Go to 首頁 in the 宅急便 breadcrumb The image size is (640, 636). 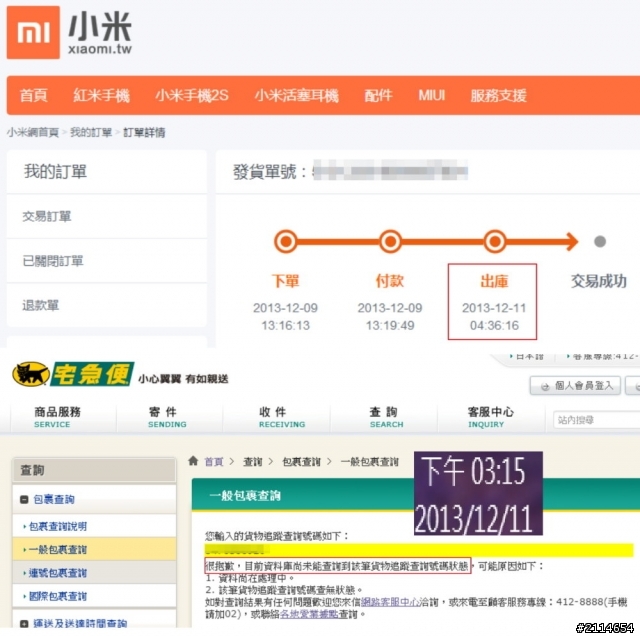click(x=213, y=462)
